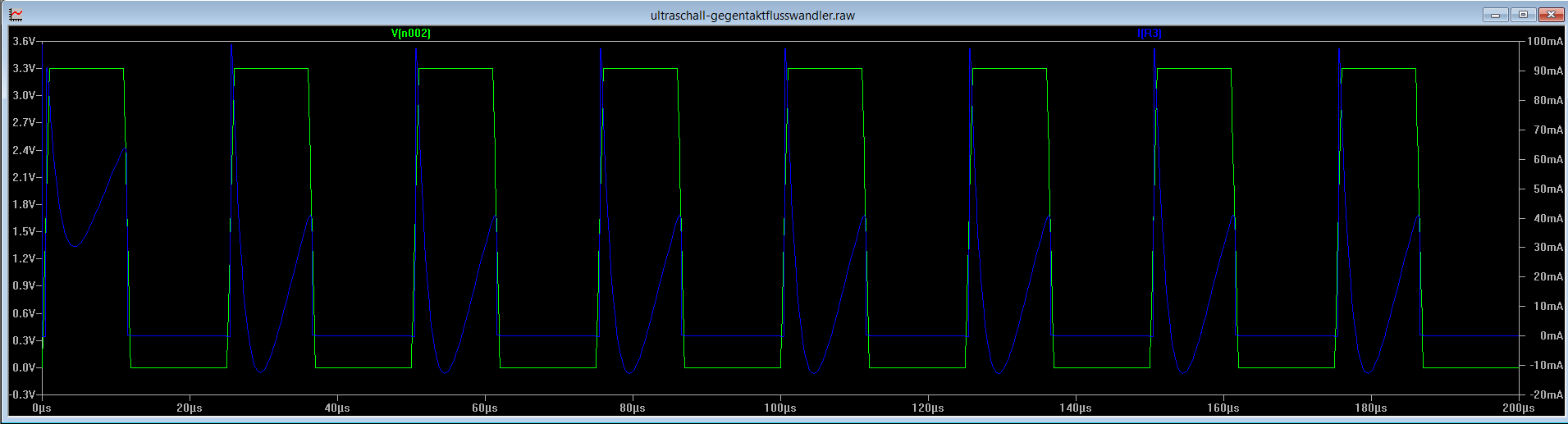Click the 180µs time axis label
The width and height of the screenshot is (1568, 424).
[x=1371, y=408]
